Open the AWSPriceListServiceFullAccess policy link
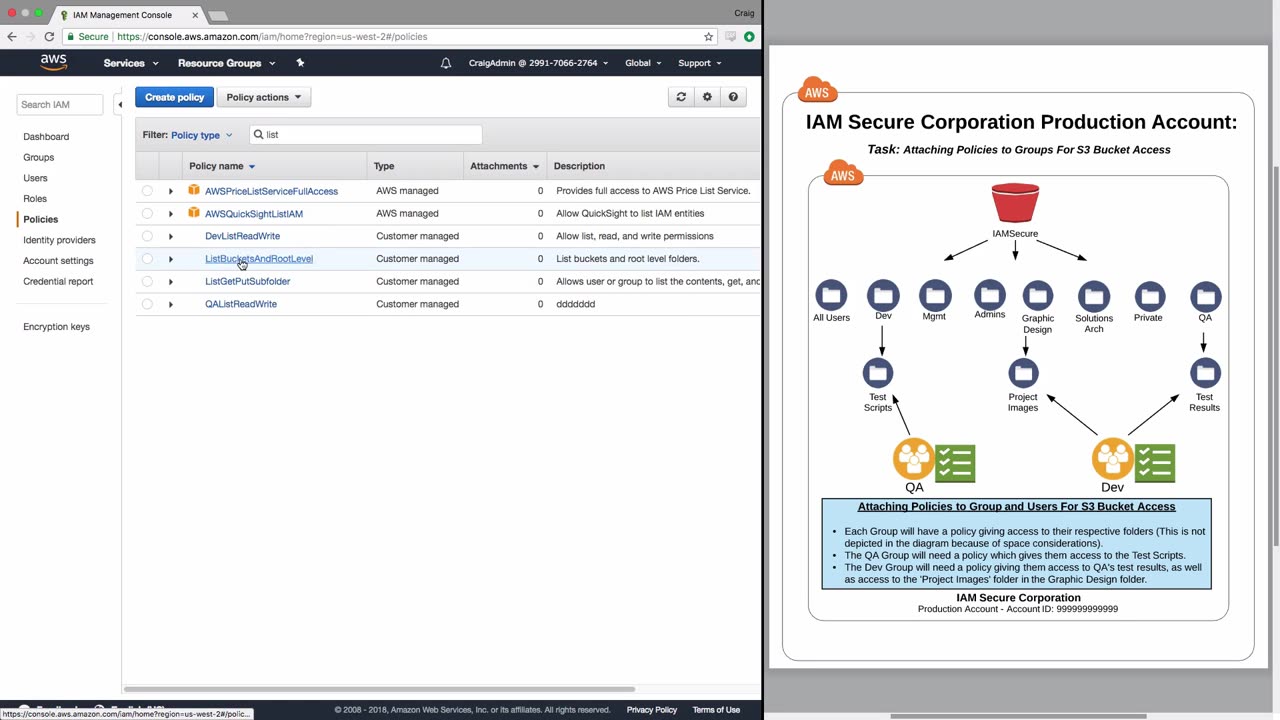Image resolution: width=1280 pixels, height=720 pixels. coord(271,191)
